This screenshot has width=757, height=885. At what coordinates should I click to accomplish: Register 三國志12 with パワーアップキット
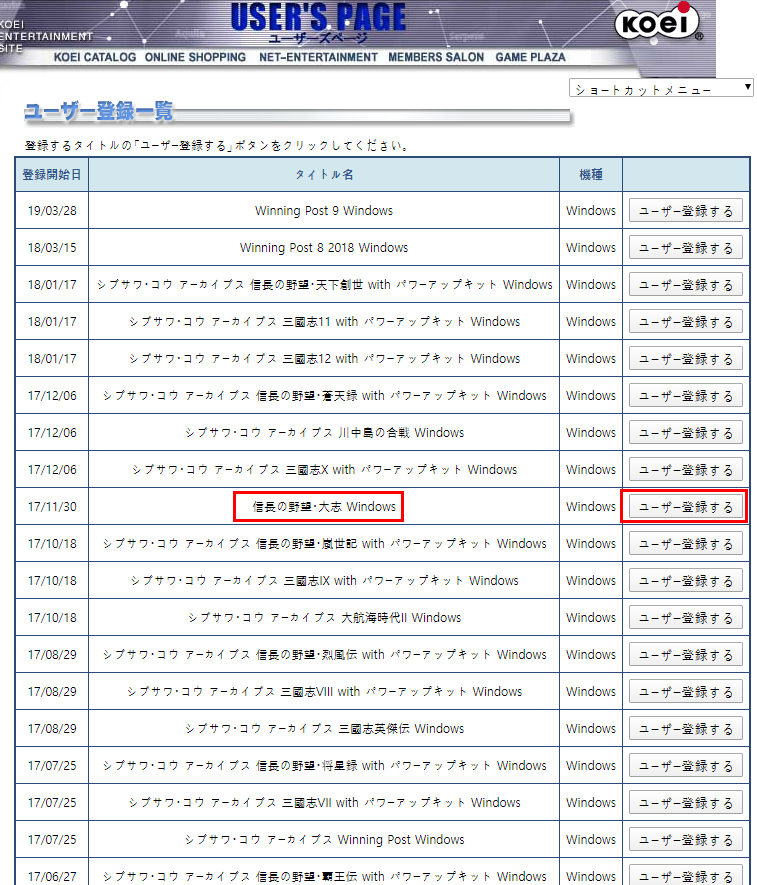(x=686, y=358)
